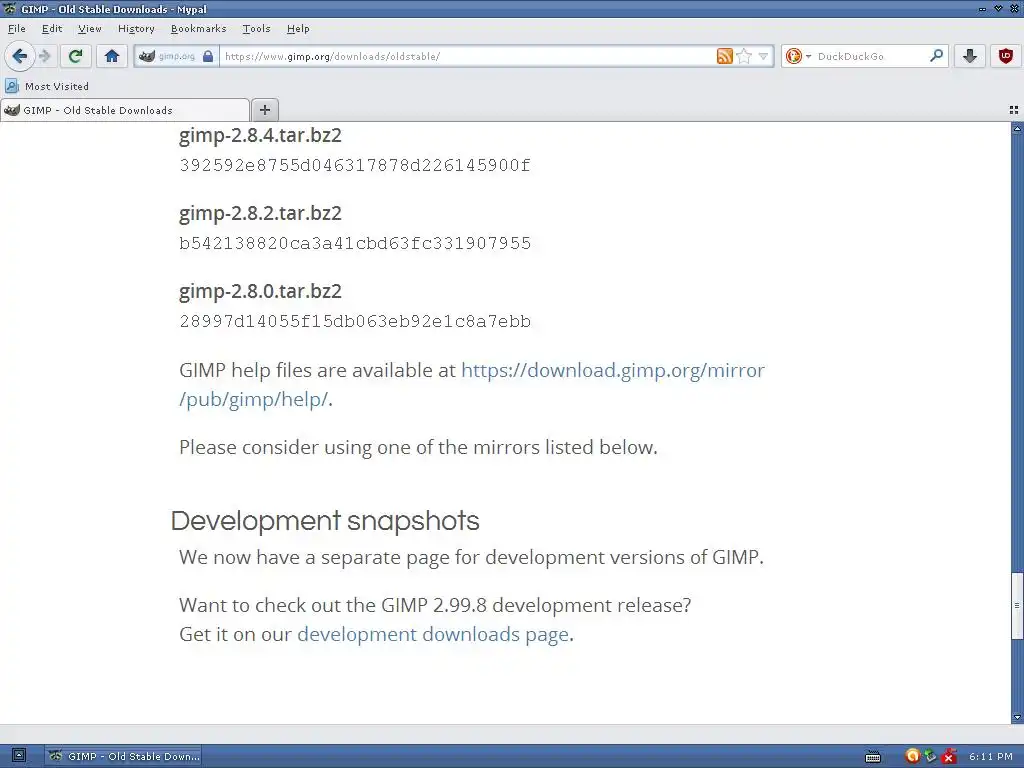
Task: Click the forward navigation arrow
Action: (45, 56)
